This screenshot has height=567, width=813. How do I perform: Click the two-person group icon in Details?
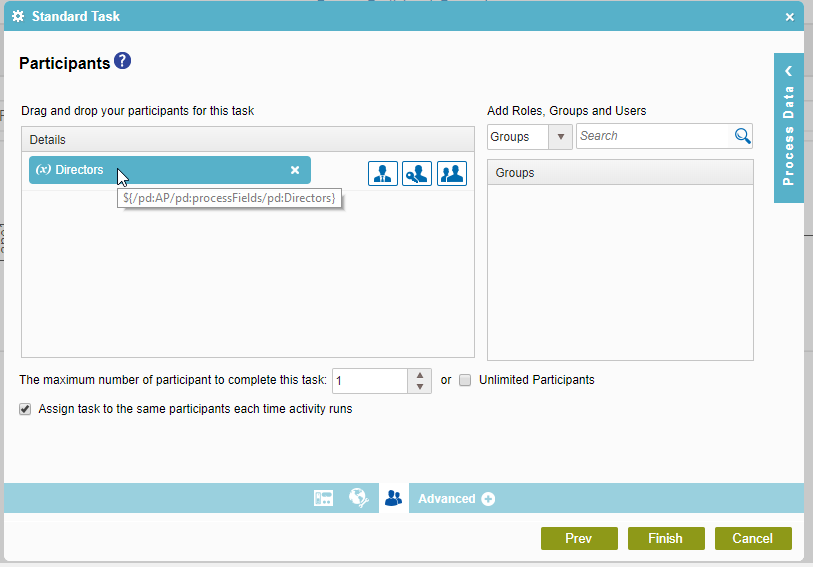pyautogui.click(x=452, y=173)
